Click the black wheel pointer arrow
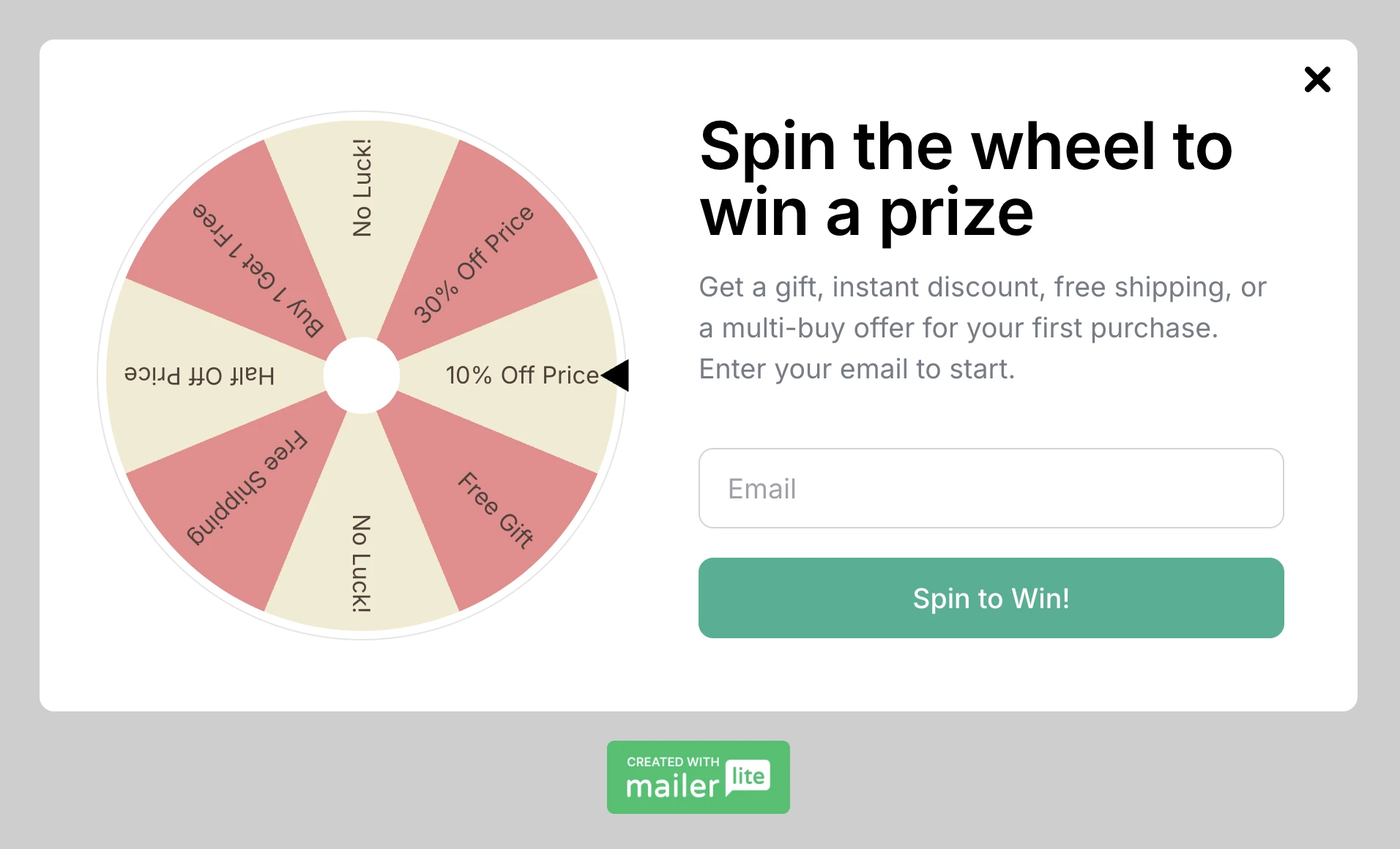This screenshot has width=1400, height=849. [x=617, y=375]
